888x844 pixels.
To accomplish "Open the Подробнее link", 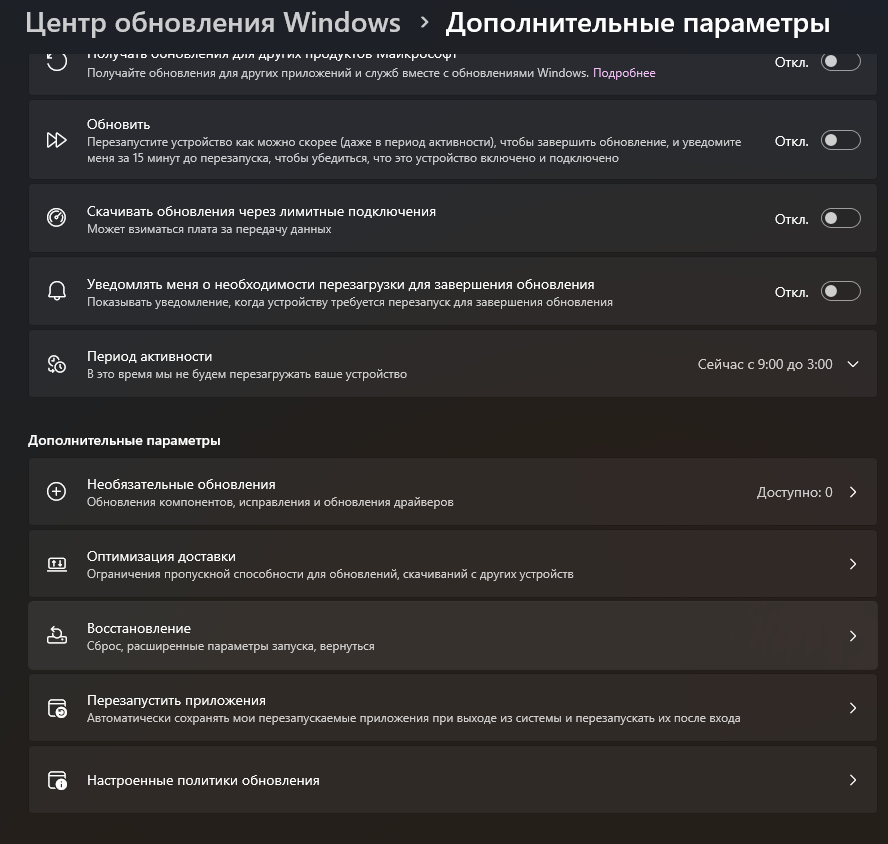I will pyautogui.click(x=624, y=73).
